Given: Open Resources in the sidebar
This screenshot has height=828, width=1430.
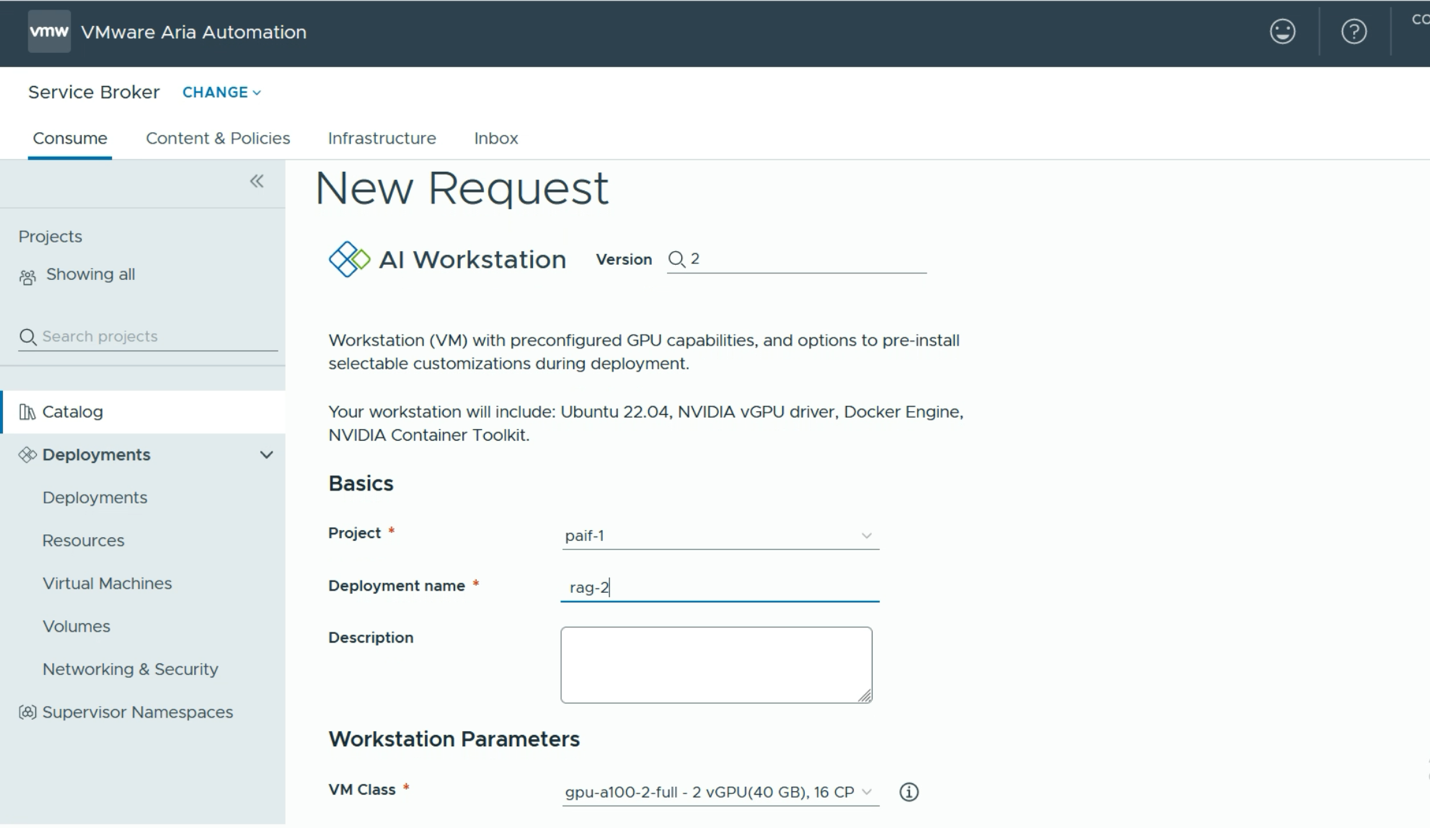Looking at the screenshot, I should [x=83, y=541].
